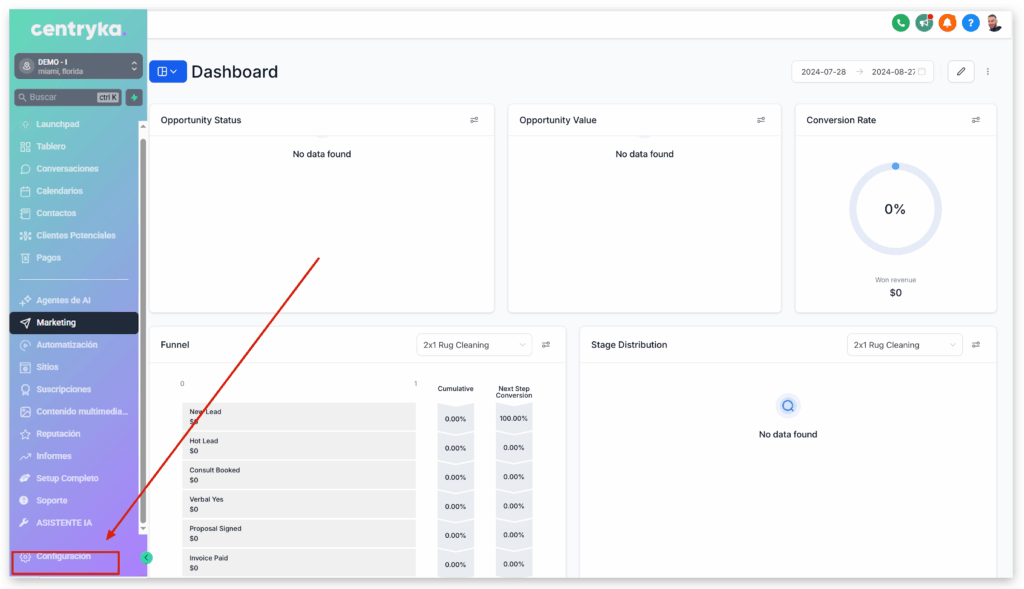Open the orange notifications bell
Screen dimensions: 1024x589
[947, 23]
